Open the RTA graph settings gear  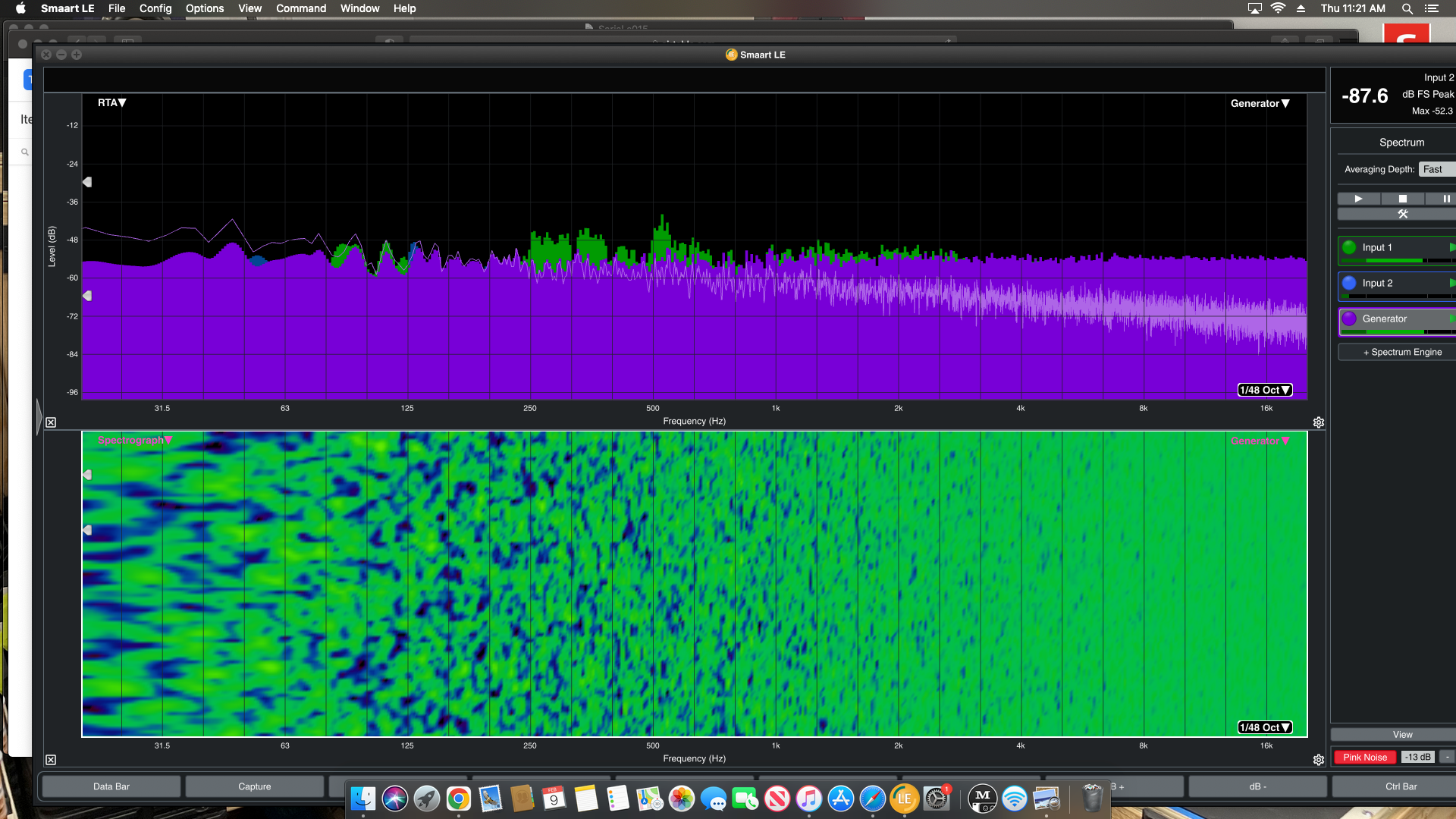1319,422
